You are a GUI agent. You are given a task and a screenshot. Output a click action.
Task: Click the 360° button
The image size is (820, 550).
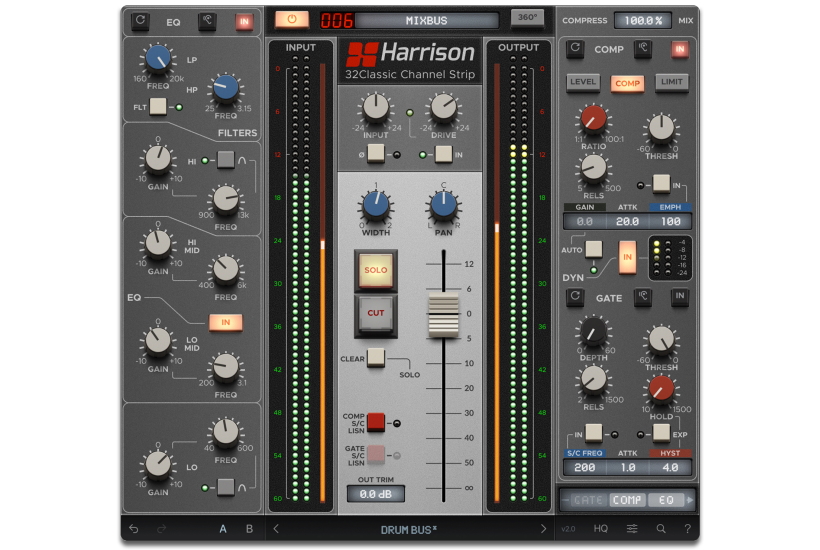coord(527,17)
